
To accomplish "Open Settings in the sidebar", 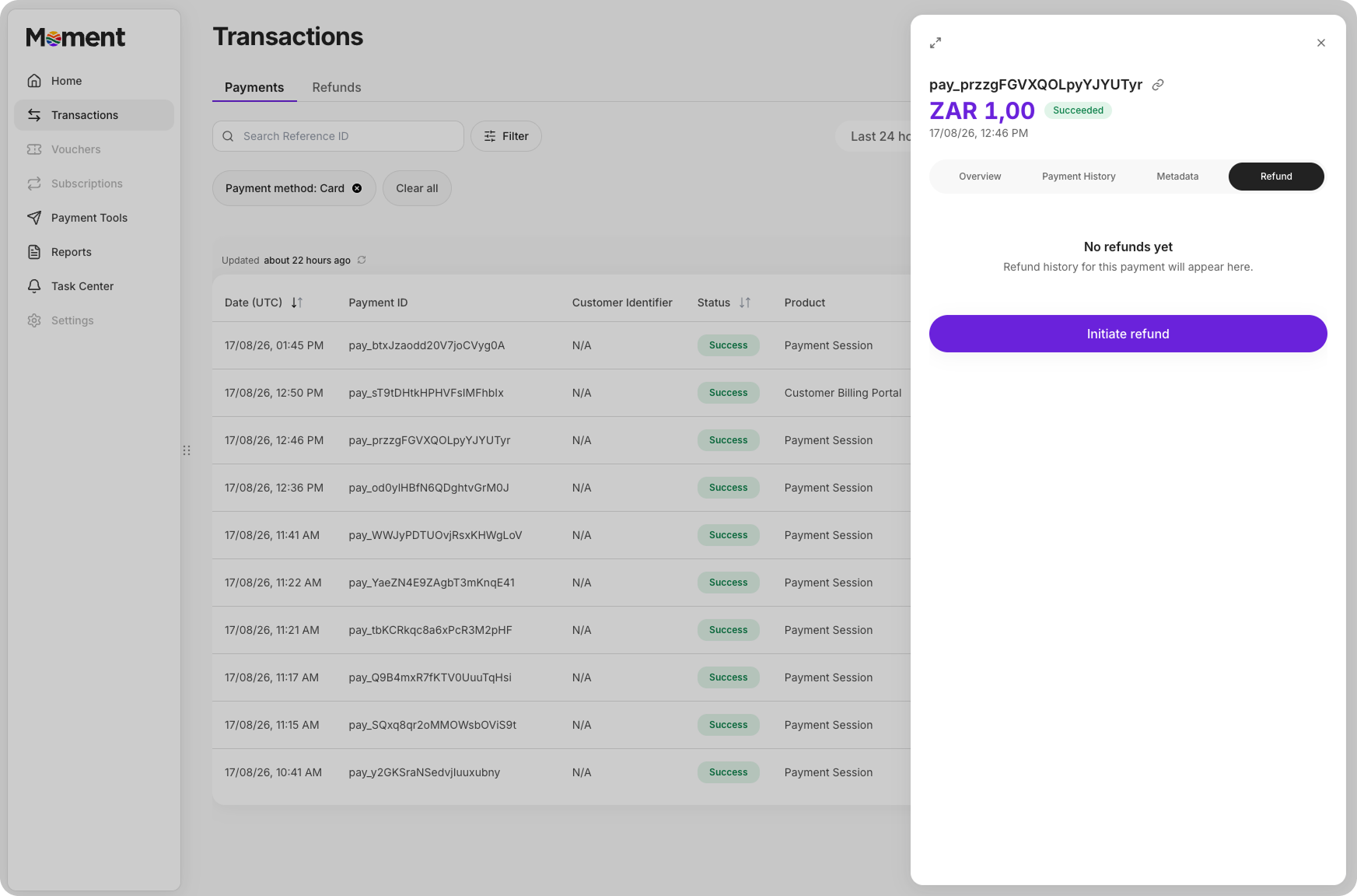I will [94, 320].
